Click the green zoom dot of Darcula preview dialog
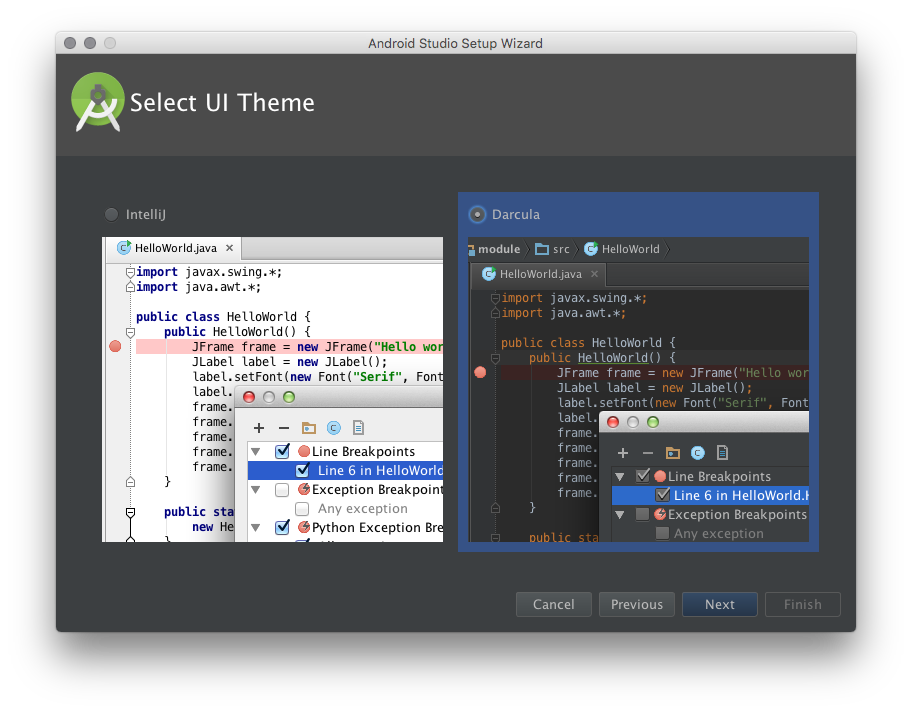Screen dimensions: 912x712 coord(653,422)
